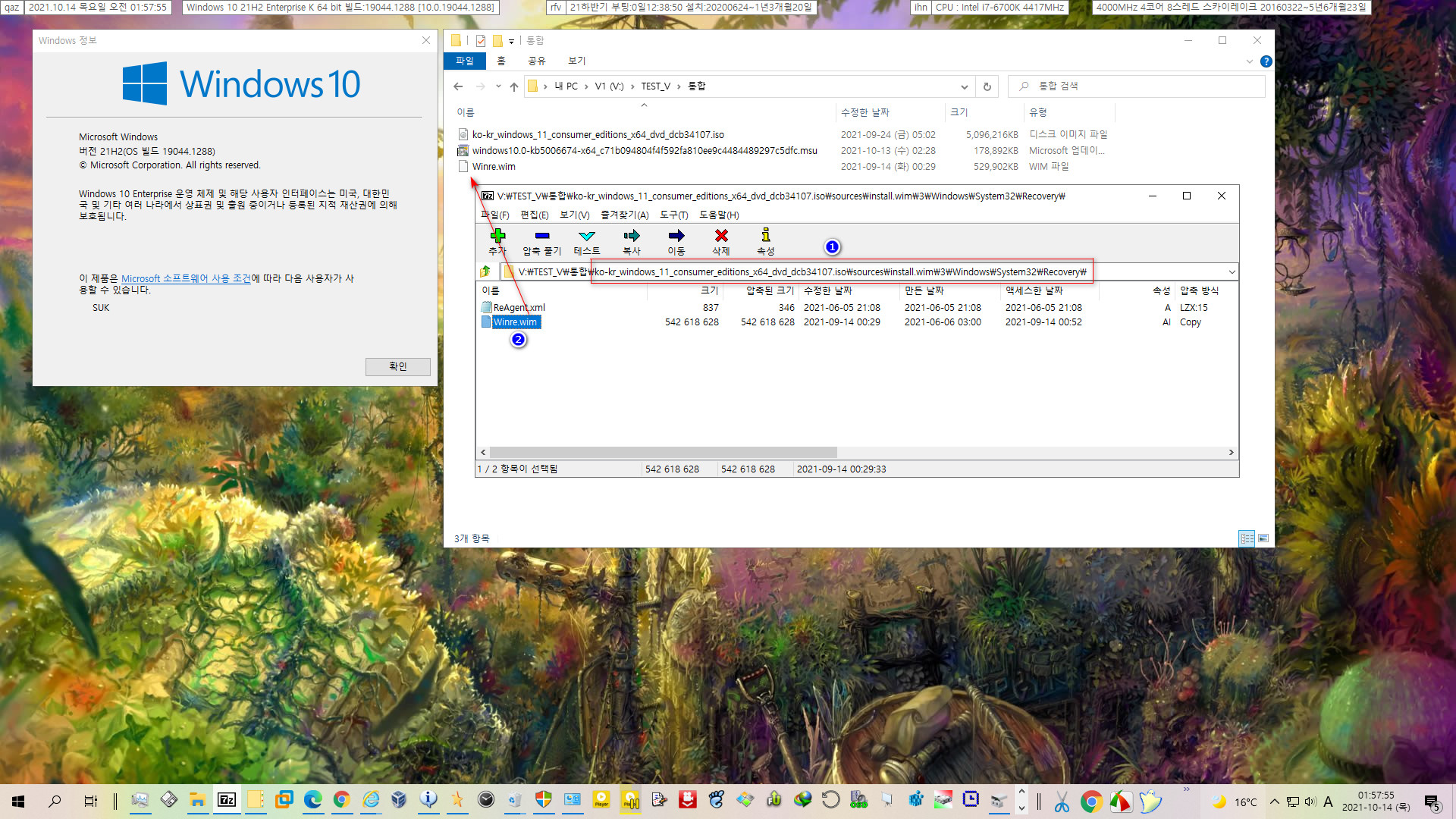
Task: Open Explorer address history dropdown
Action: coord(964,86)
